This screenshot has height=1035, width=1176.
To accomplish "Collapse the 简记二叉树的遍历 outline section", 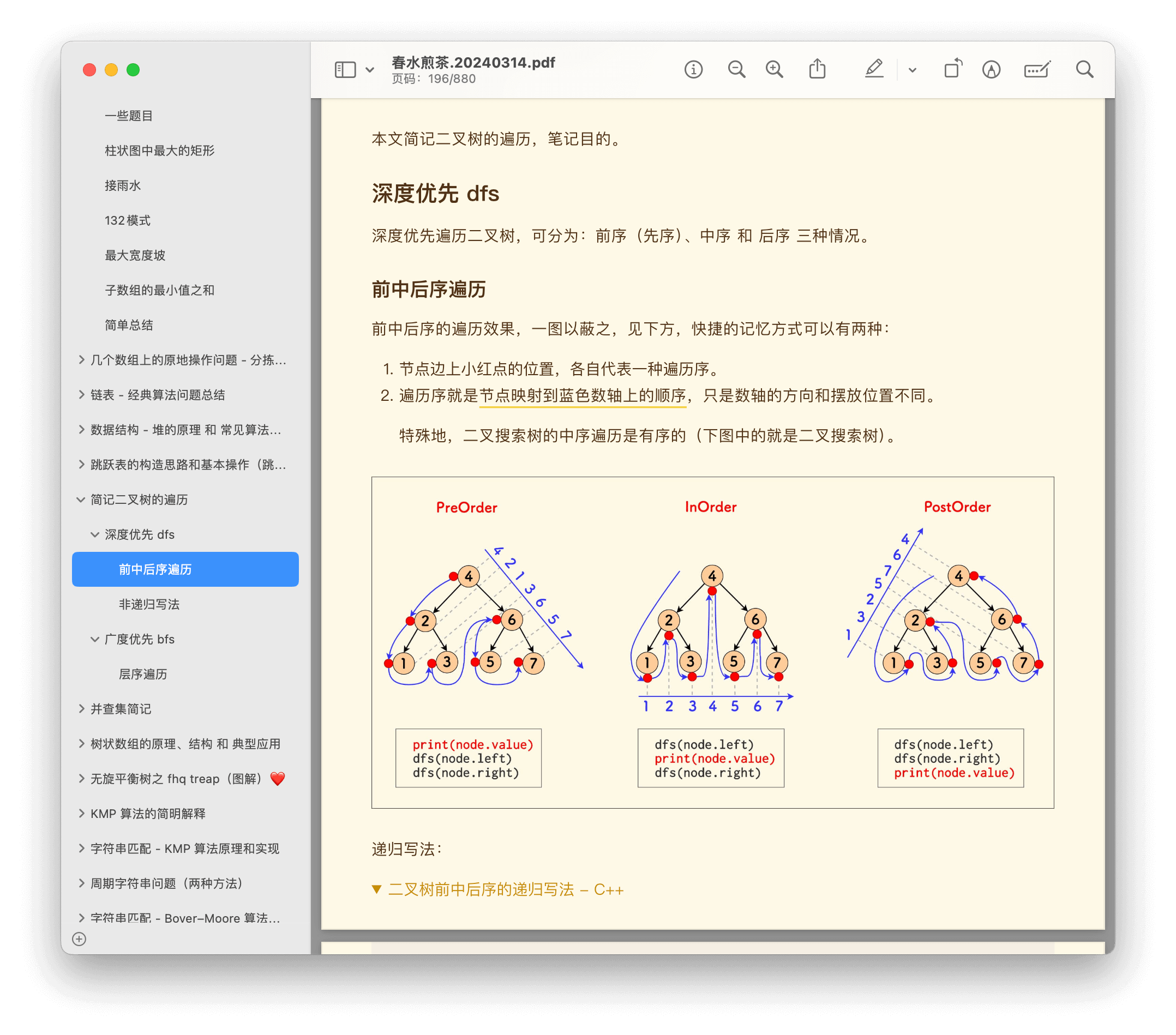I will (x=81, y=500).
